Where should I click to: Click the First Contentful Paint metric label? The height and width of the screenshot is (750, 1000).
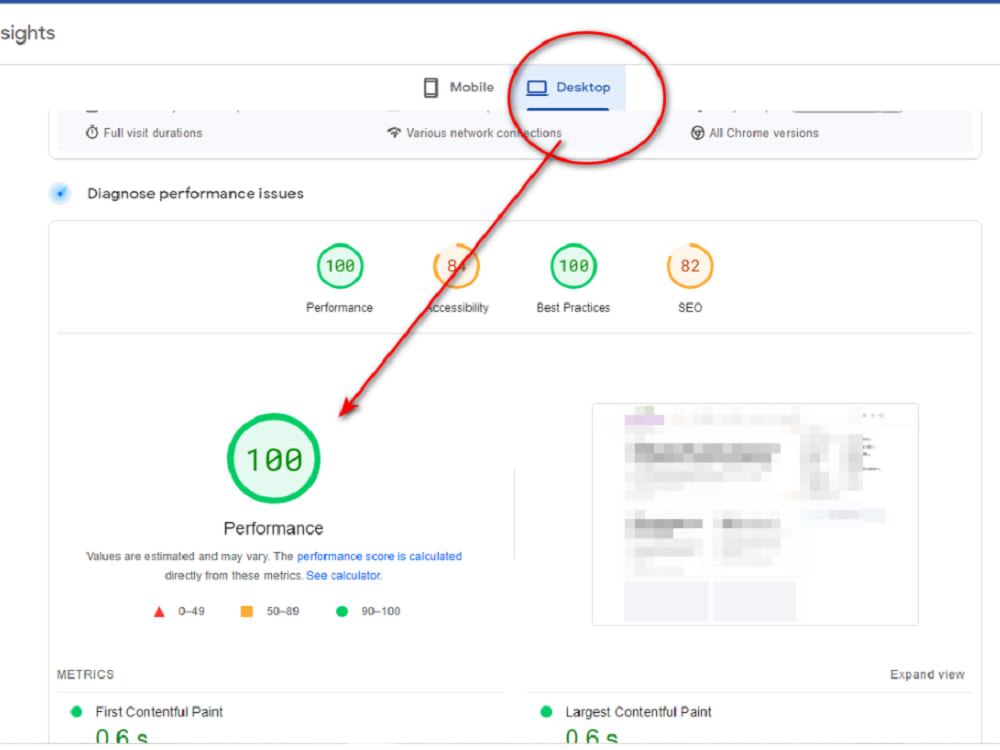tap(159, 712)
